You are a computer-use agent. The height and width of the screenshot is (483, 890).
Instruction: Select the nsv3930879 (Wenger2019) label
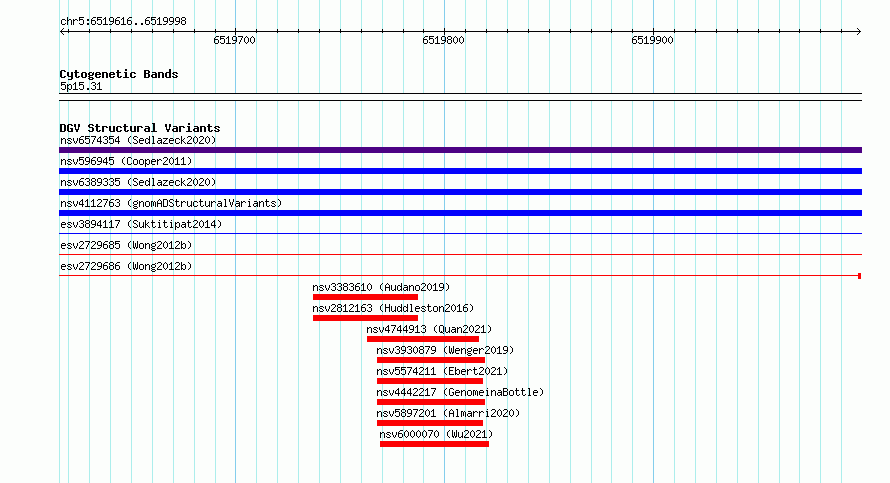tap(445, 350)
